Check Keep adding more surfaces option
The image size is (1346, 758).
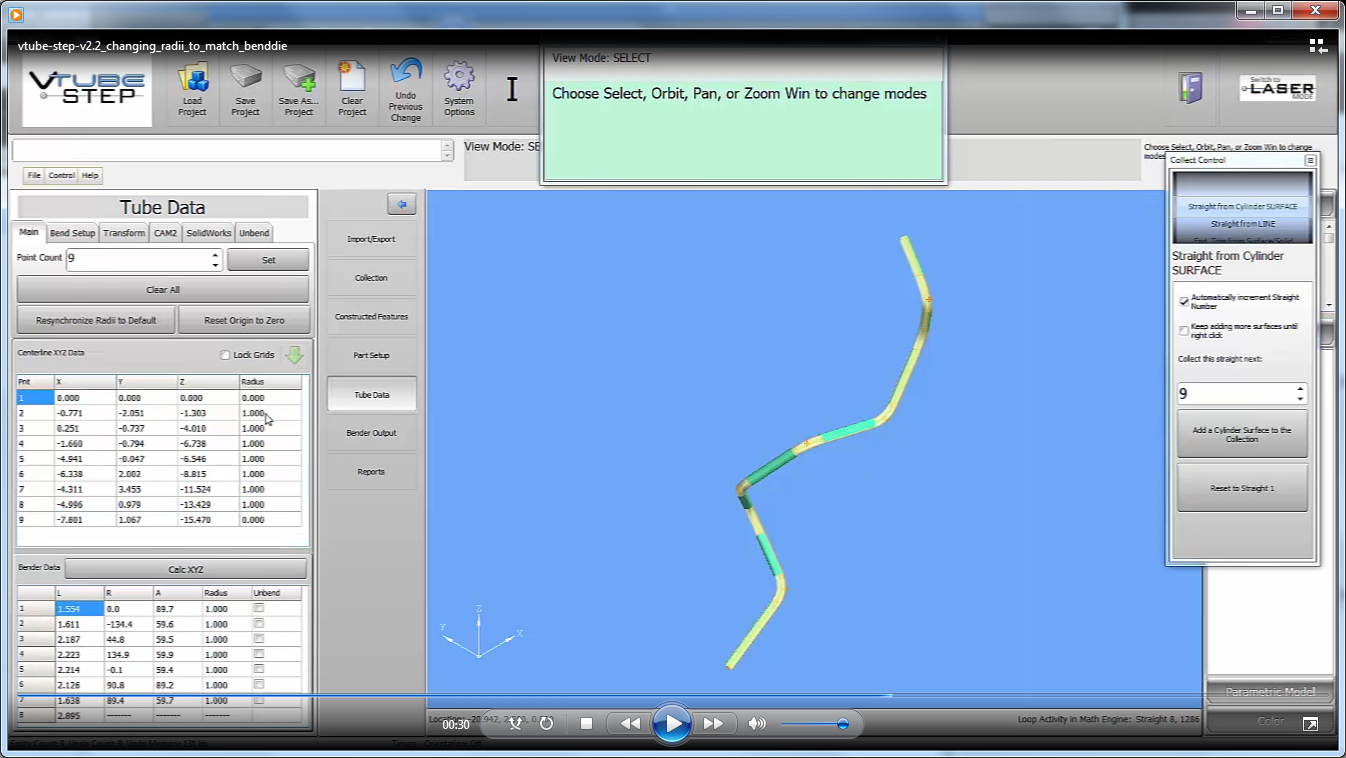pyautogui.click(x=1184, y=330)
